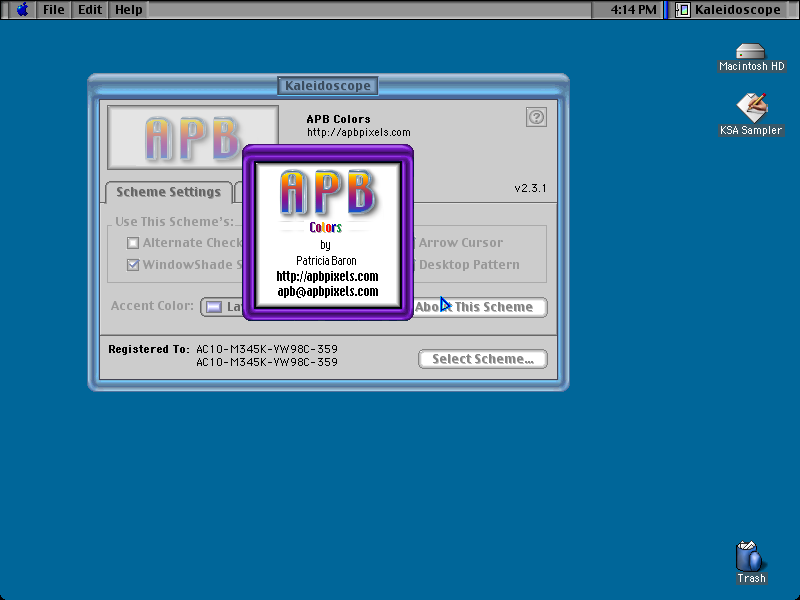Click the Arrow Cursor option label
This screenshot has width=800, height=600.
tap(461, 243)
